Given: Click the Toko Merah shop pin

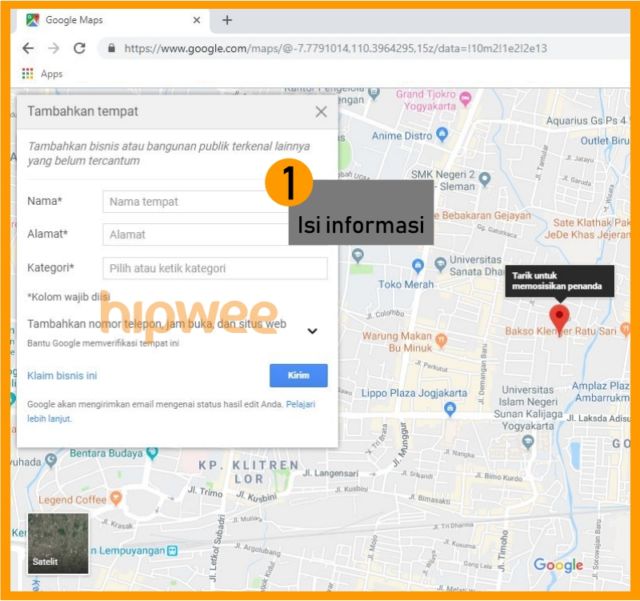Looking at the screenshot, I should pos(417,266).
